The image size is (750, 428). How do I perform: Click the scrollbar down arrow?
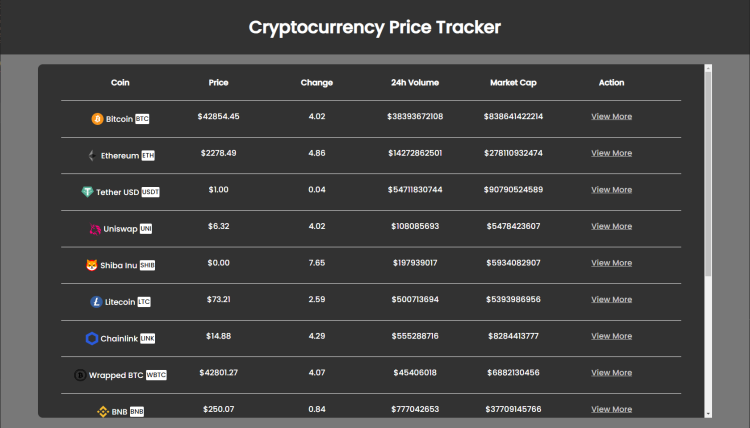point(708,414)
